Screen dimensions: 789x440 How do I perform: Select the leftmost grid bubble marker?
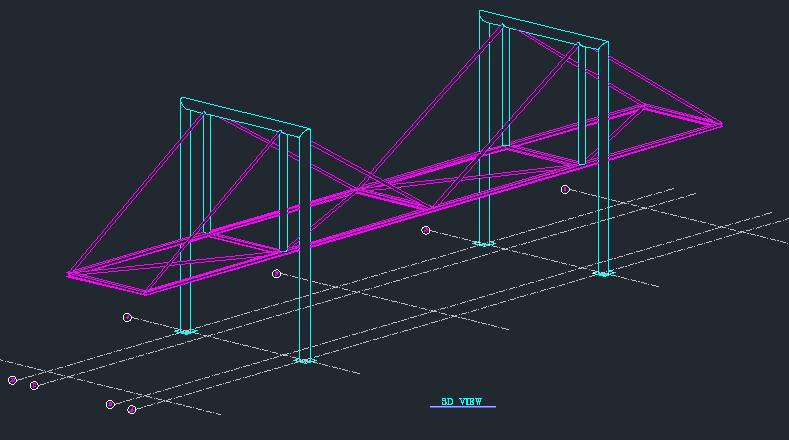[x=12, y=380]
